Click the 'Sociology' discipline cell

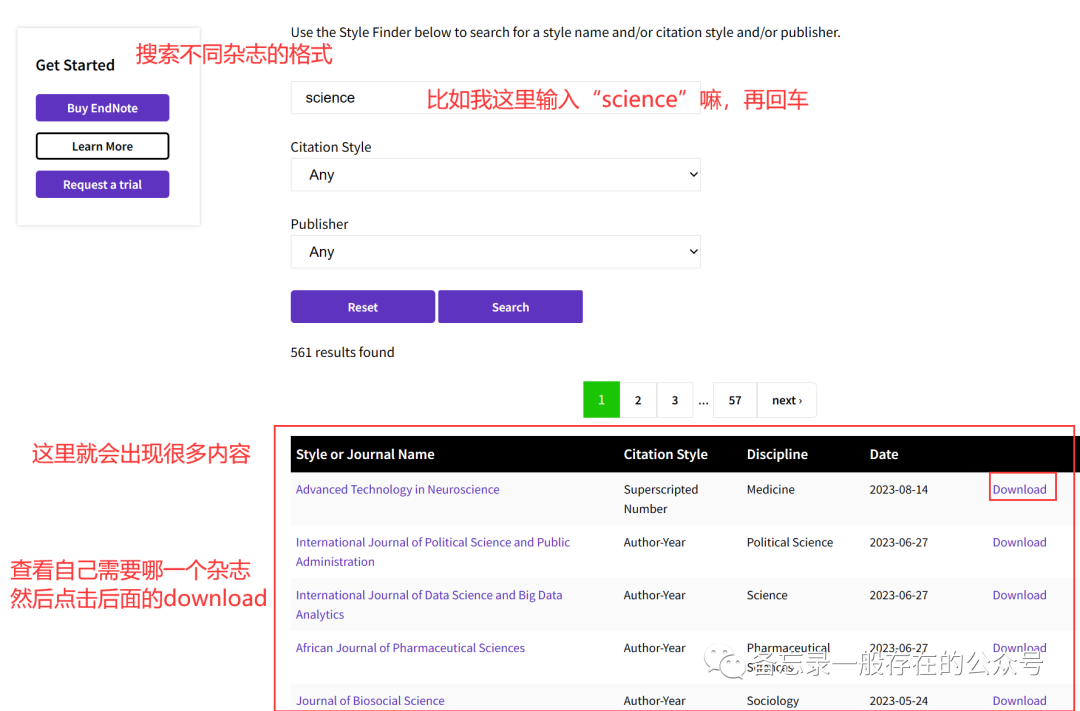[773, 701]
